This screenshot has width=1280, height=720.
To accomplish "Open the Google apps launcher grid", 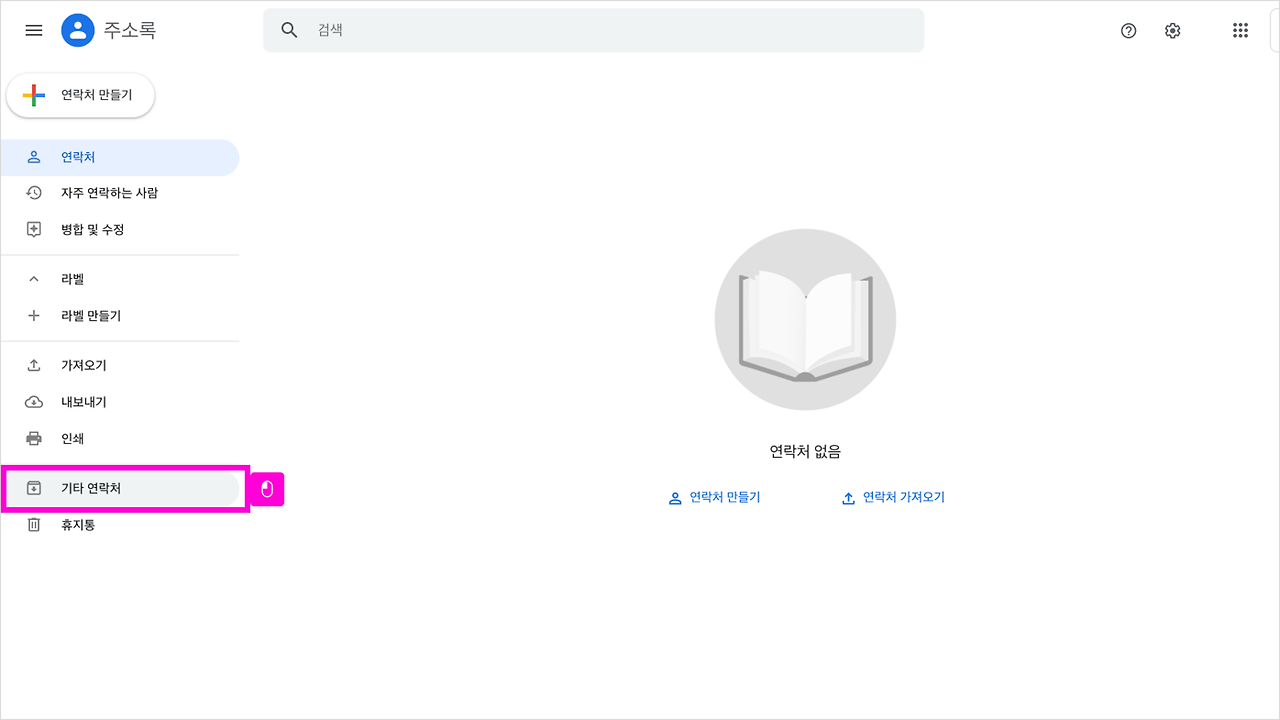I will [1240, 30].
